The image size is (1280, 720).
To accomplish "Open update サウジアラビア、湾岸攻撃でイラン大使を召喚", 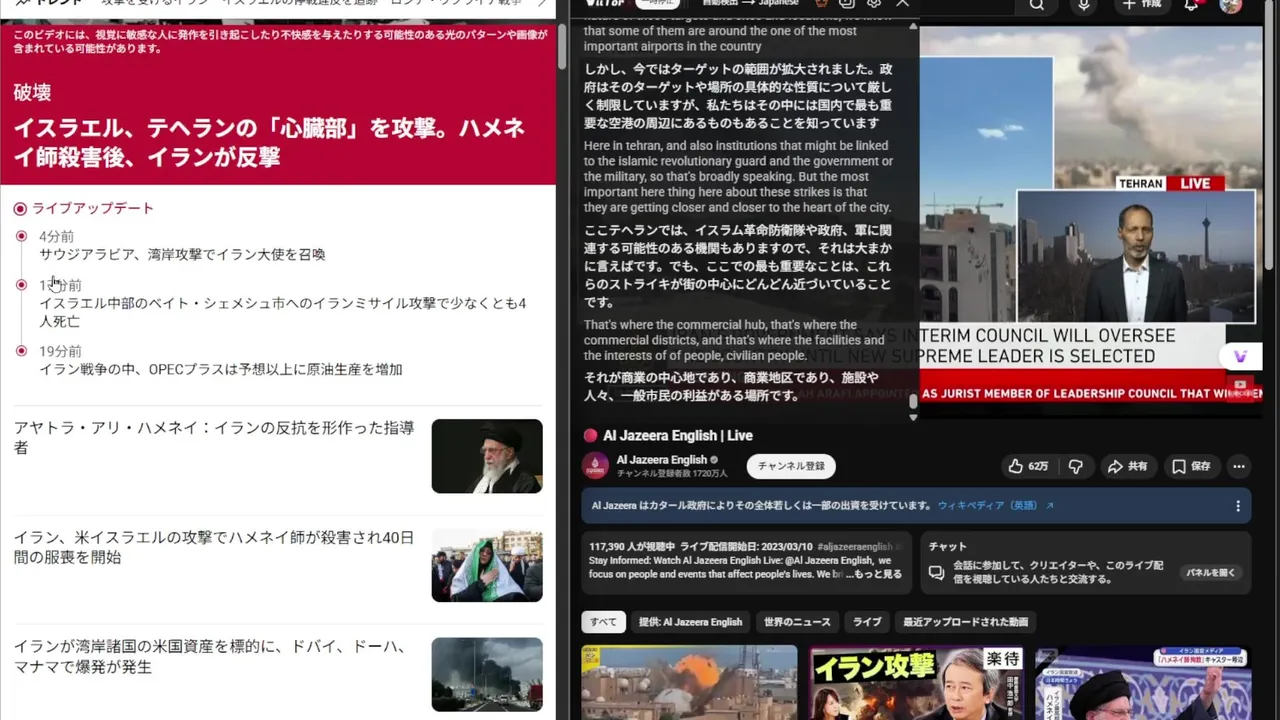I will coord(182,254).
